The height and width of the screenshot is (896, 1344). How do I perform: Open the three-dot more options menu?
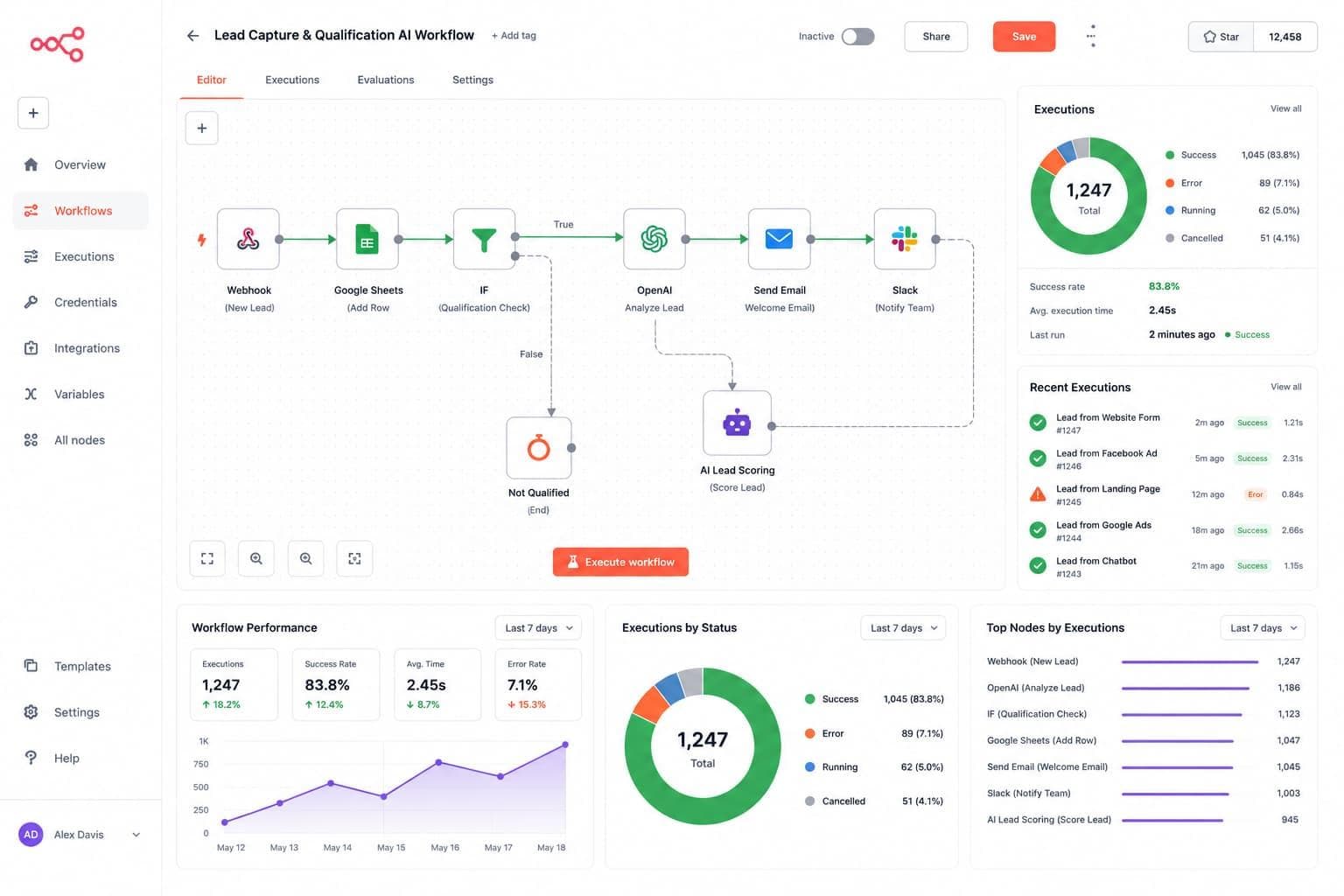[1091, 36]
